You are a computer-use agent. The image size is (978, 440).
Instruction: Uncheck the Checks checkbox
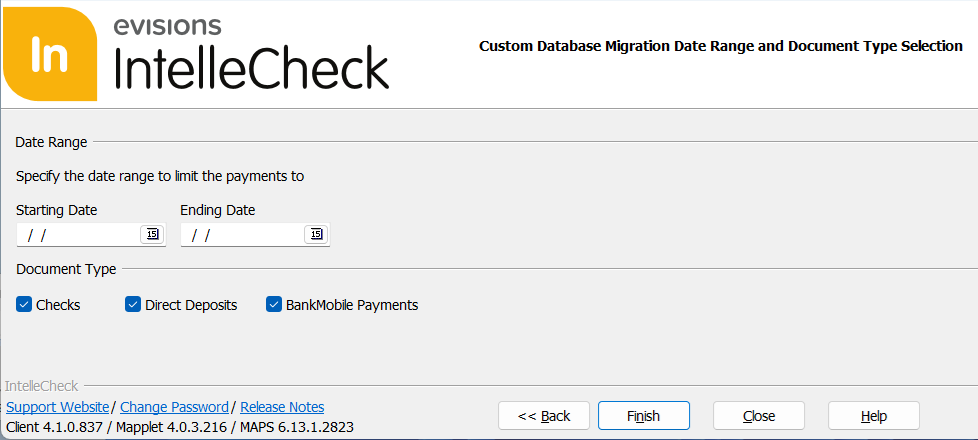click(x=24, y=305)
